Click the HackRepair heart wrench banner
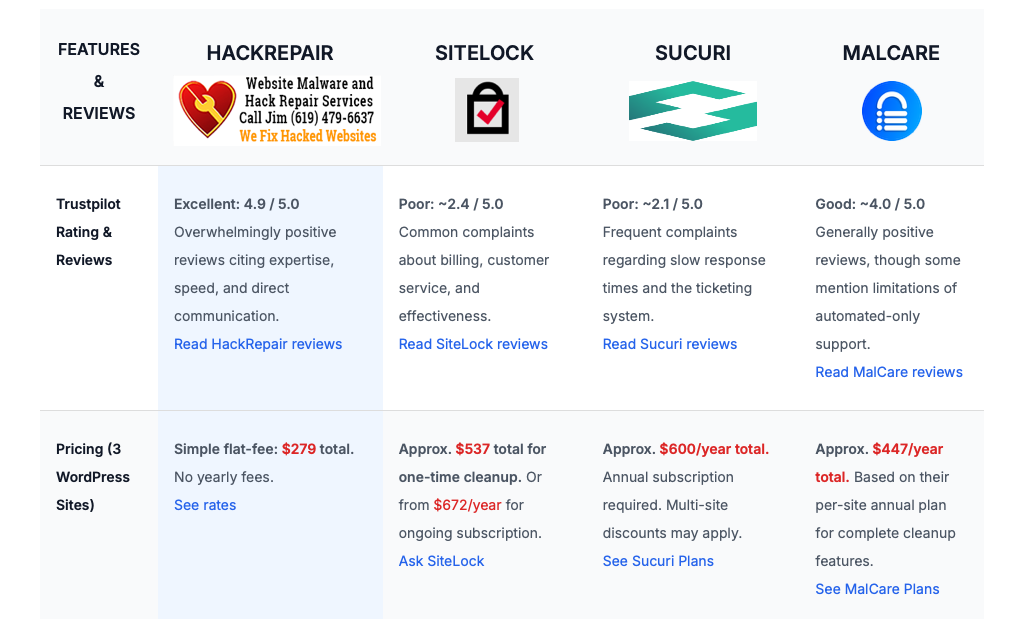1024x619 pixels. coord(277,110)
